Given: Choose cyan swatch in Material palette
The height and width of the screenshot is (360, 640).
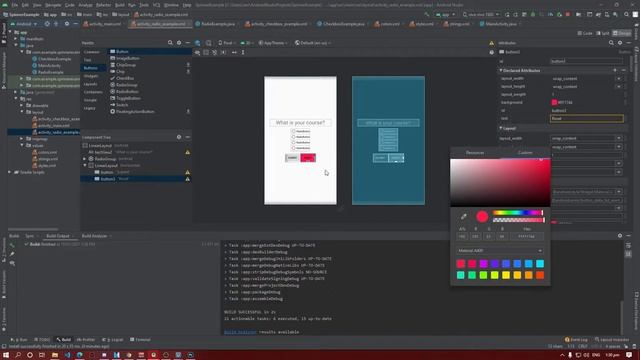Looking at the screenshot, I should click(x=540, y=264).
